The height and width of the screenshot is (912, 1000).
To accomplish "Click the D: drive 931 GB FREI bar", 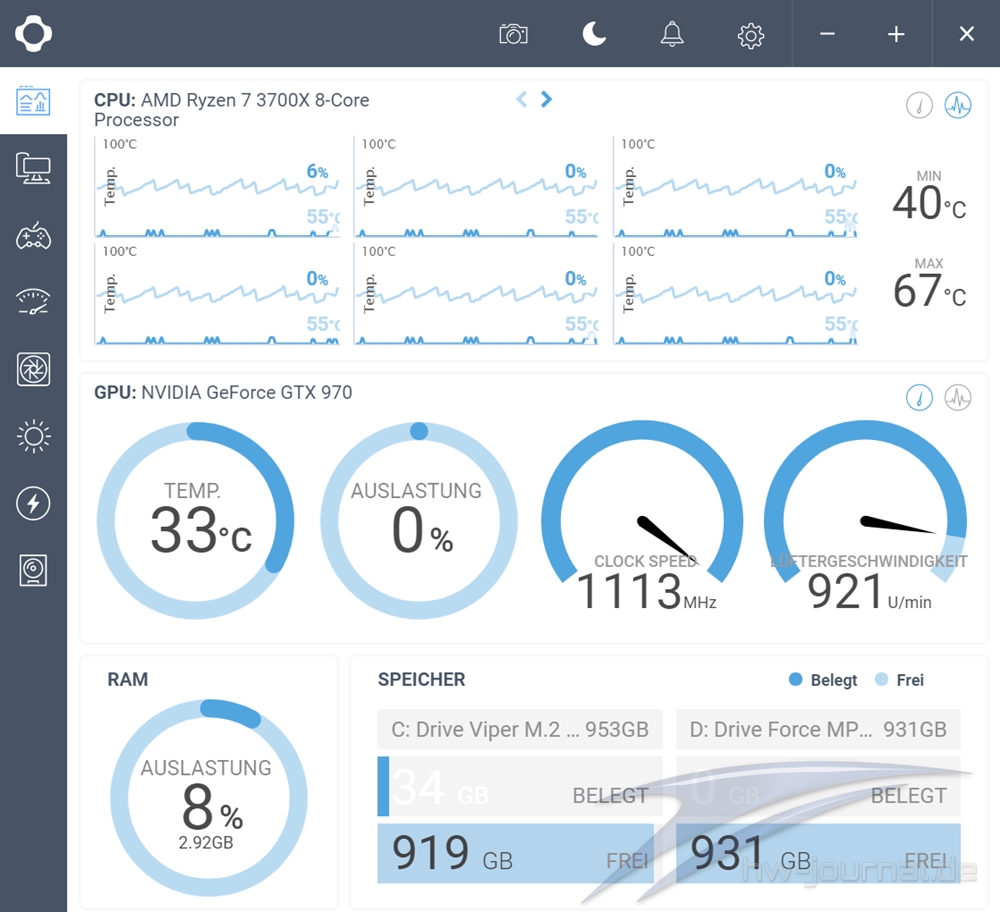I will pos(818,853).
